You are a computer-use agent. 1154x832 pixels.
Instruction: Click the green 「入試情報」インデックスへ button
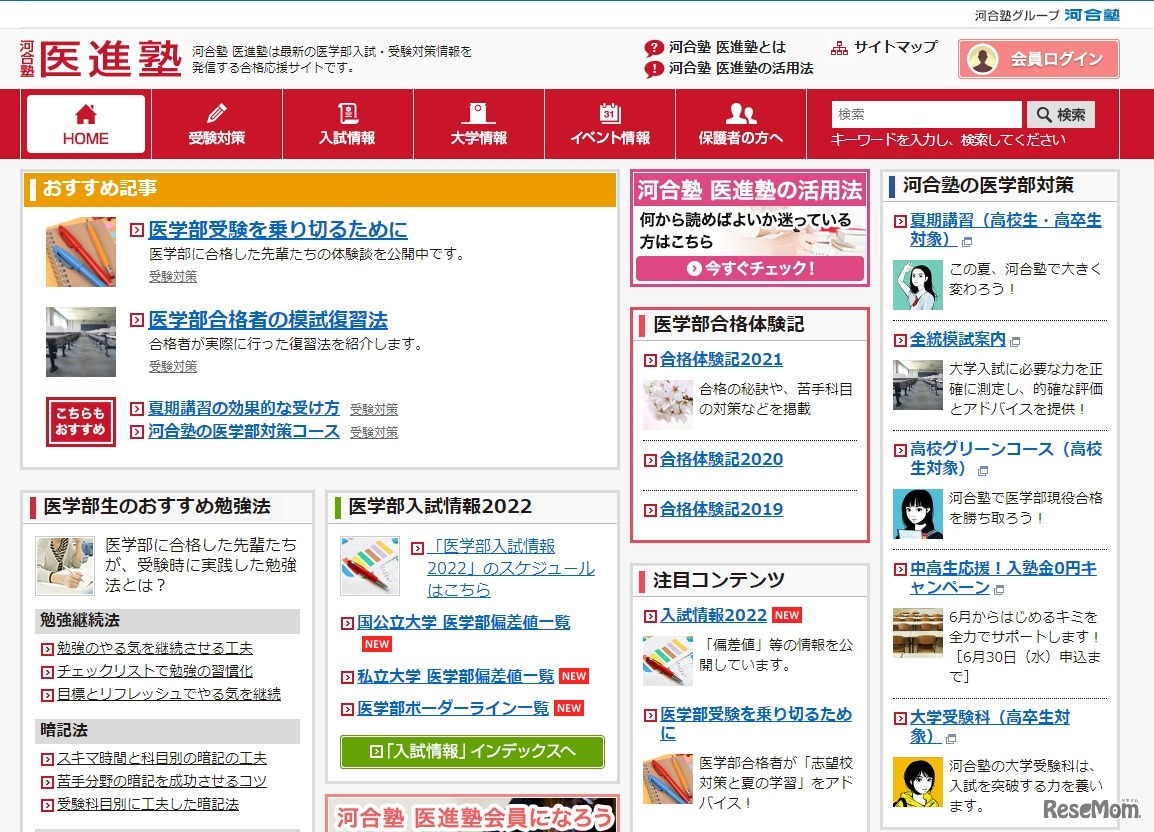coord(472,752)
